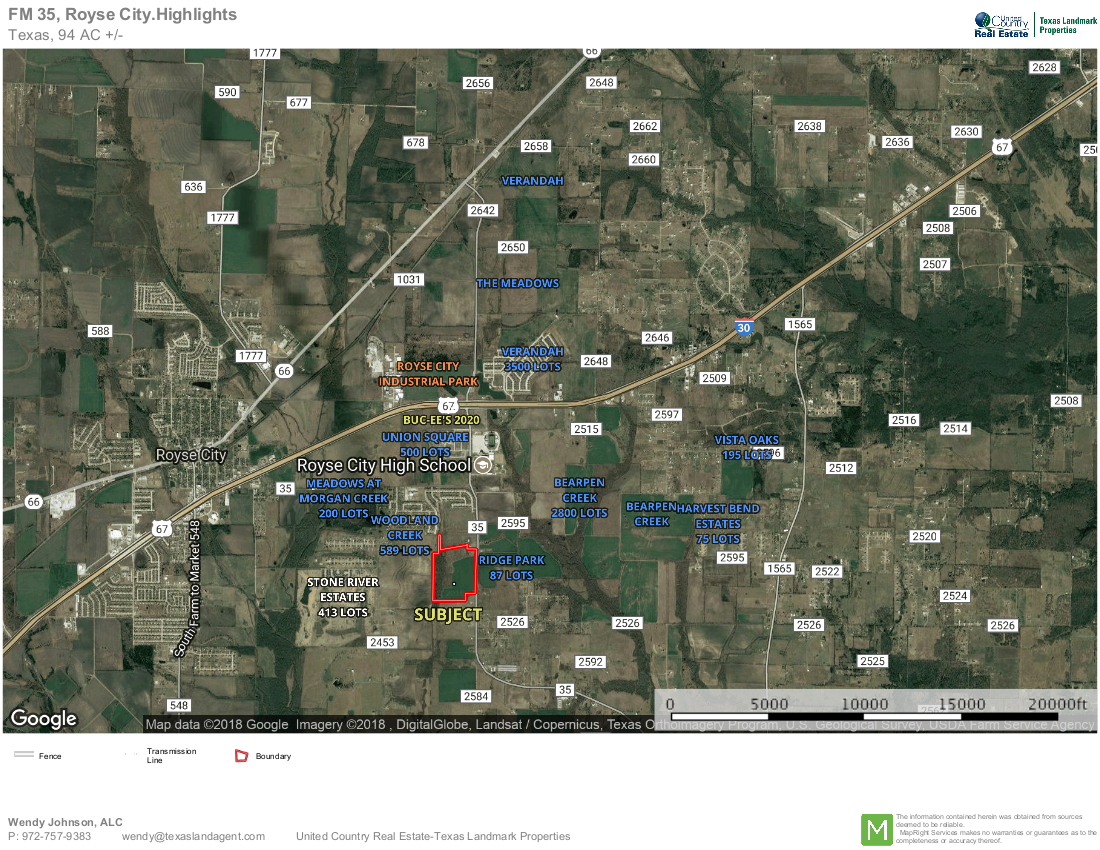Select the Stone River Estates 413 Lots label
This screenshot has height=850, width=1100.
point(343,597)
